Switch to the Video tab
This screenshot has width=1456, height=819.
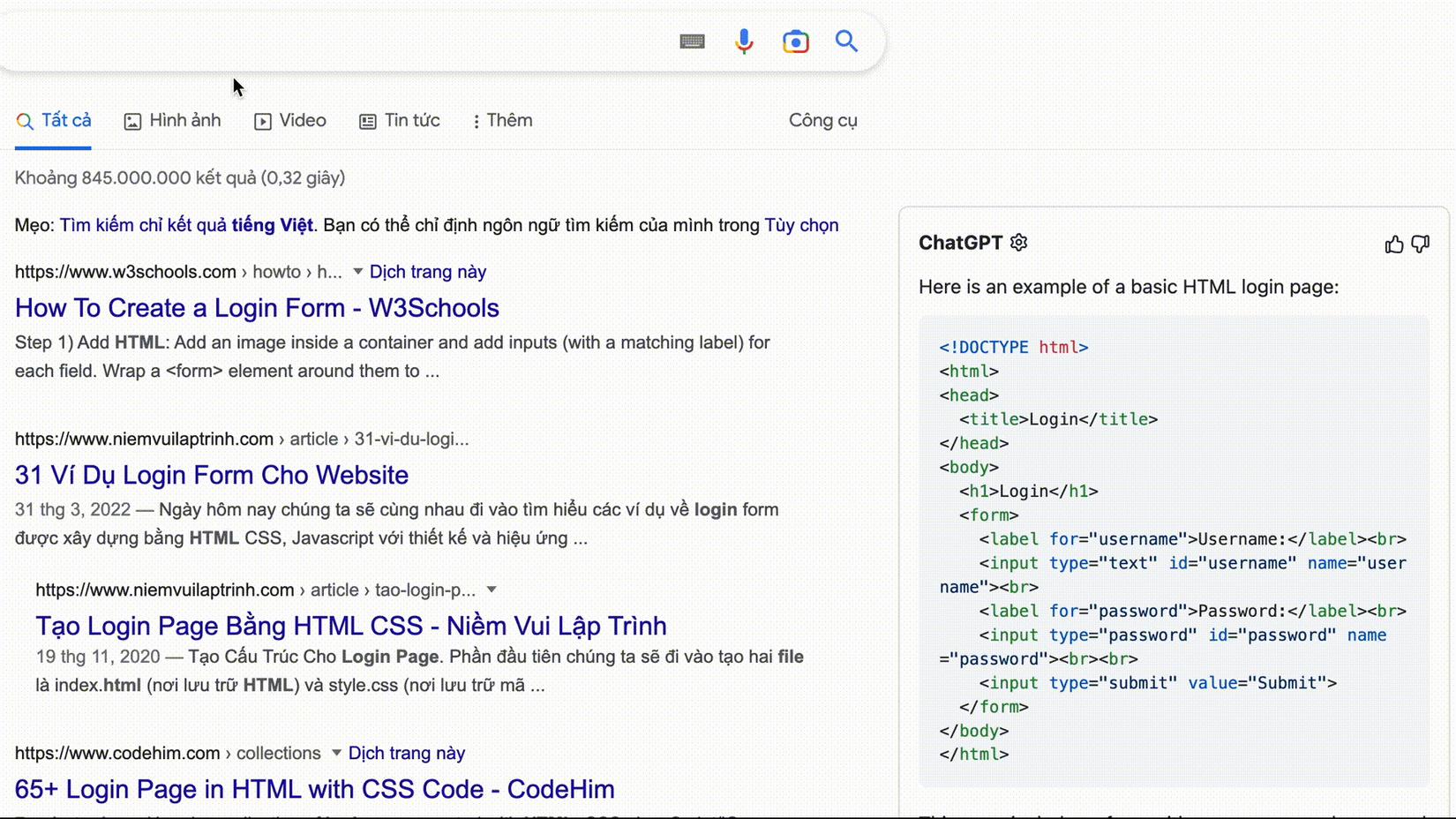[290, 121]
